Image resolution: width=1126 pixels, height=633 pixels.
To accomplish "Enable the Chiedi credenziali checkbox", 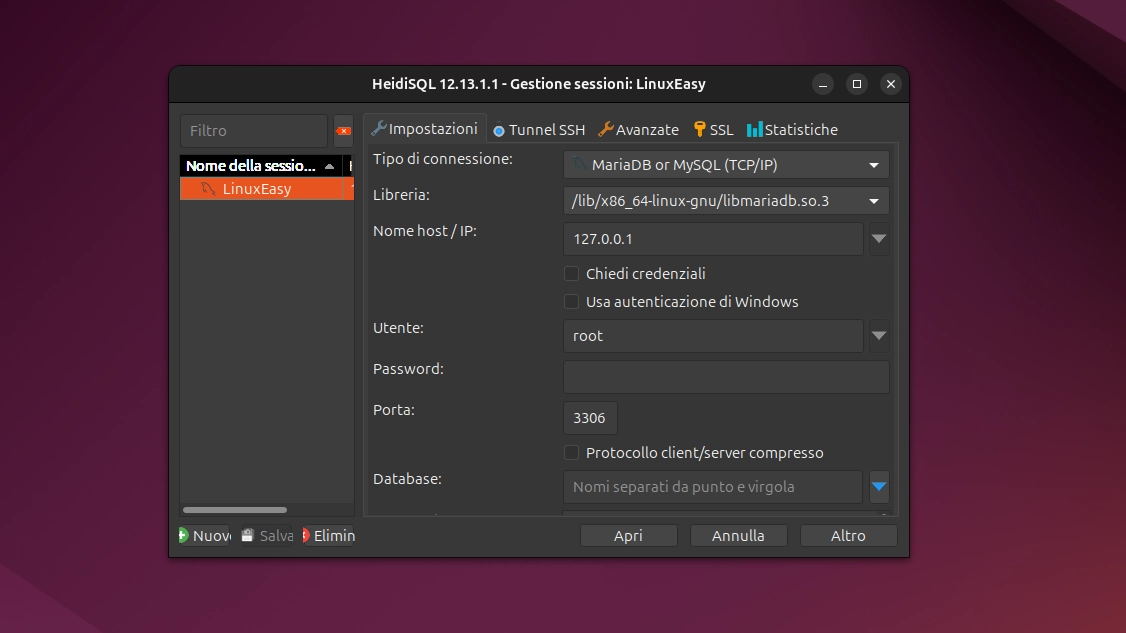I will 571,273.
